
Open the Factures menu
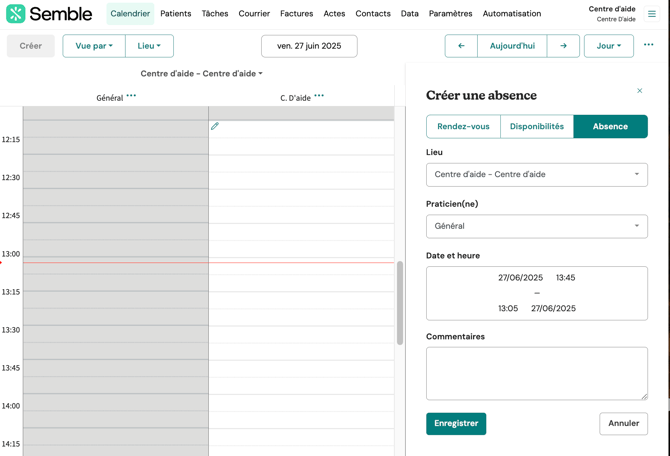[x=296, y=14]
